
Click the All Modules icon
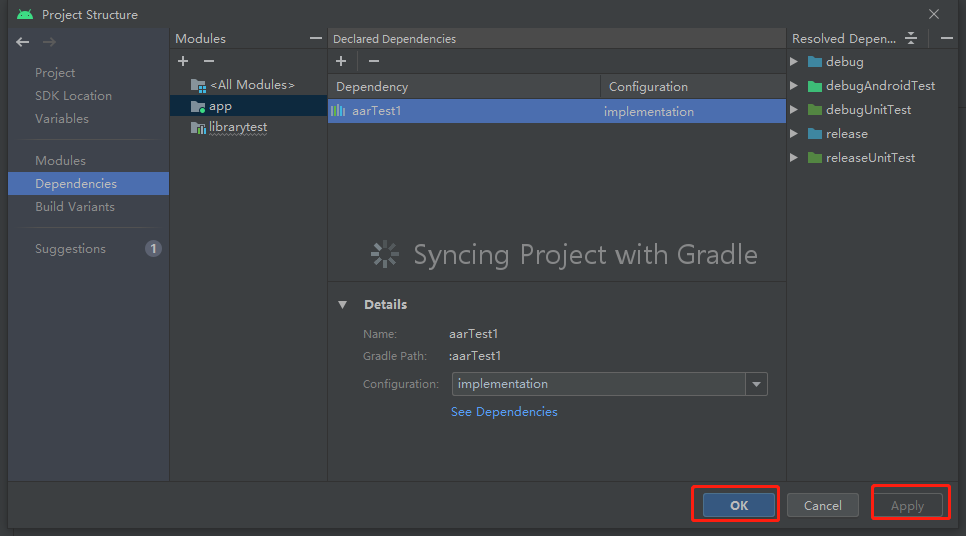(198, 86)
